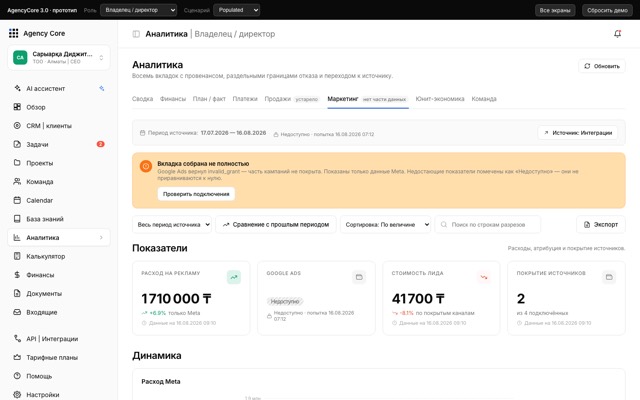Switch to the Продажи tab
Image resolution: width=640 pixels, height=400 pixels.
[291, 99]
